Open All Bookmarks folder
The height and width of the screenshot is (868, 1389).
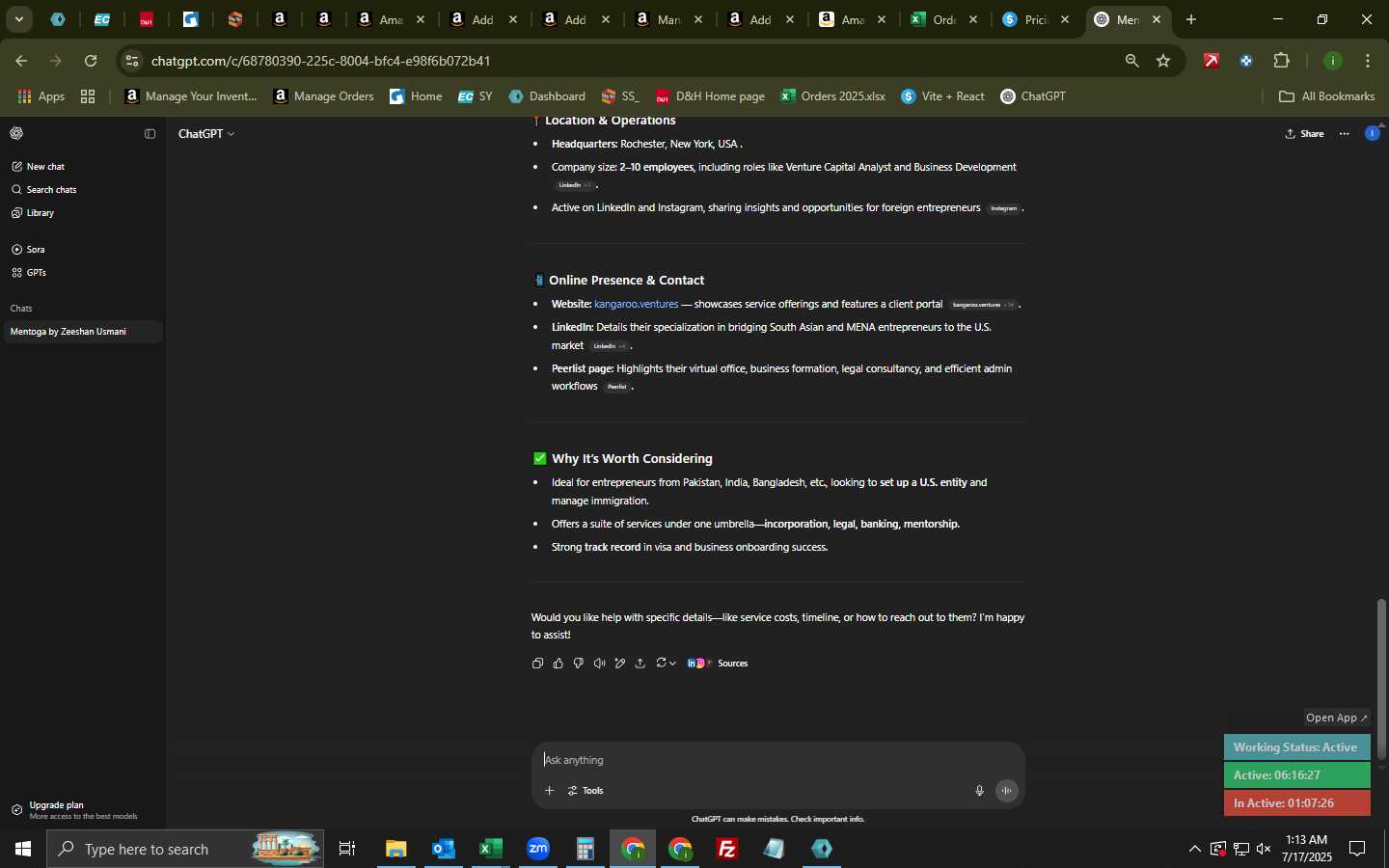tap(1327, 96)
